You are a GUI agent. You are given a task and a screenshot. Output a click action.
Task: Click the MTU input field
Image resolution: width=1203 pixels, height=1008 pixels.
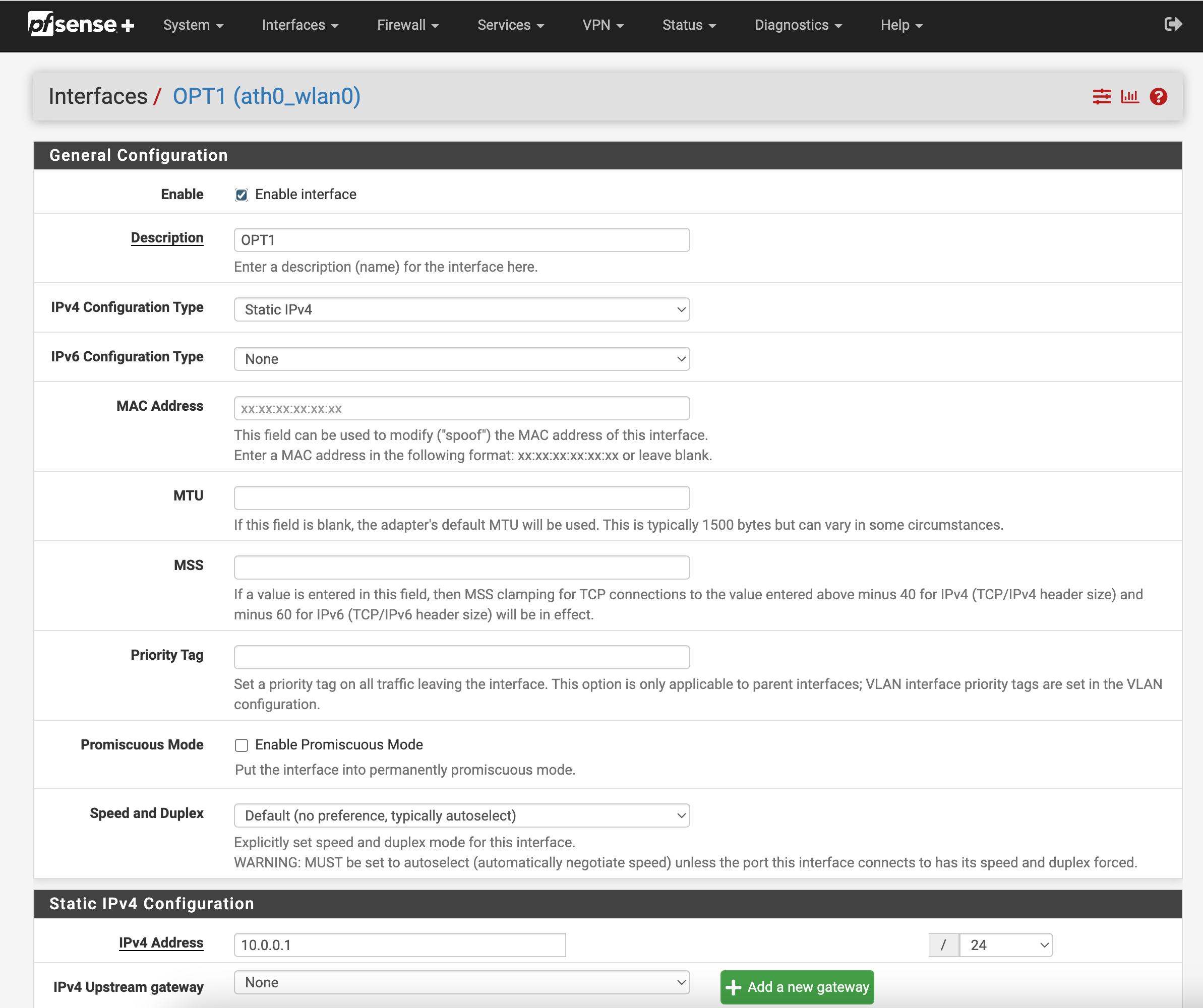pos(461,498)
